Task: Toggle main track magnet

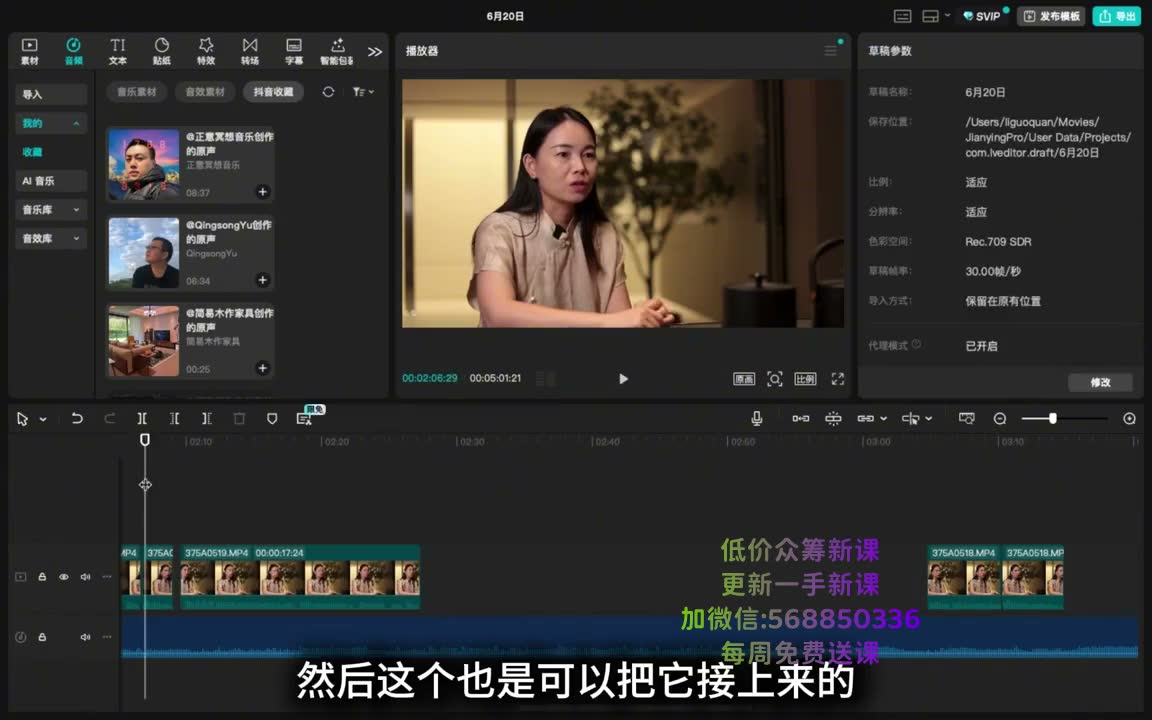Action: (x=801, y=418)
